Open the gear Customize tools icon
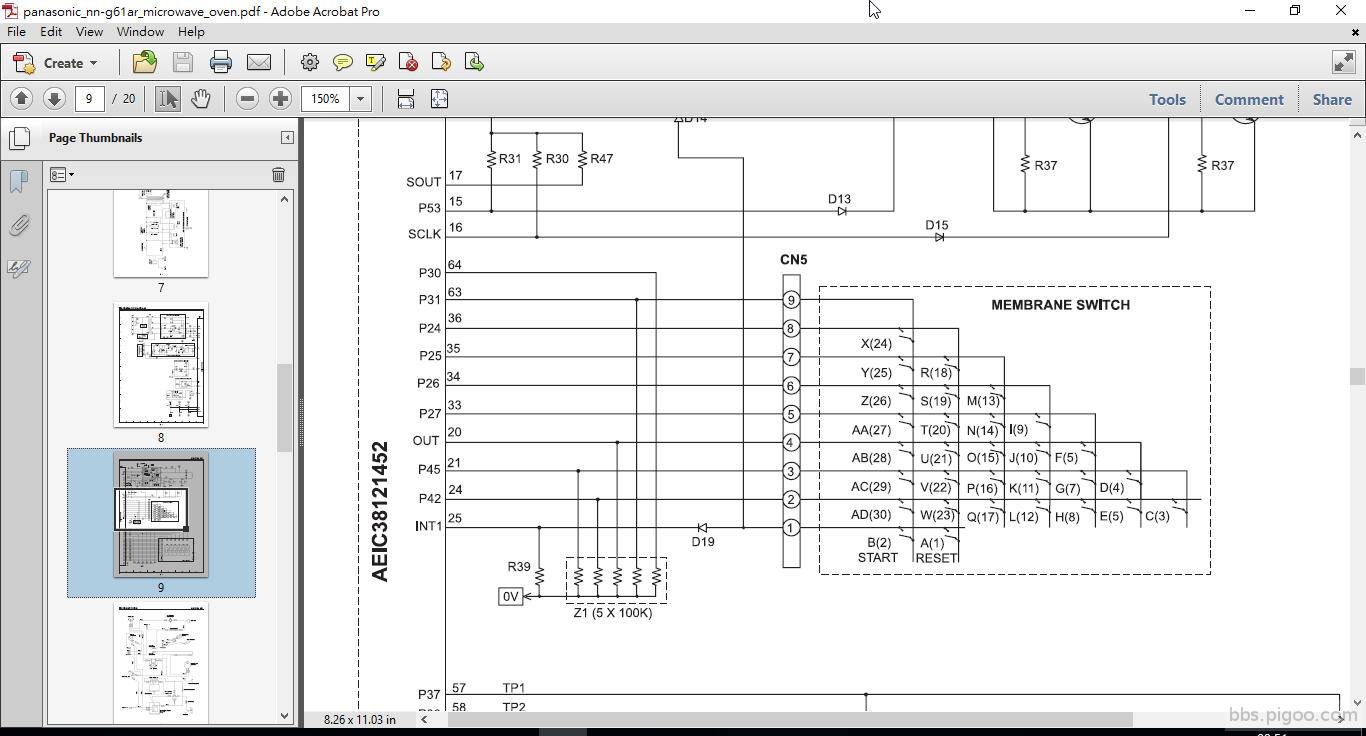The width and height of the screenshot is (1366, 736). (x=310, y=63)
